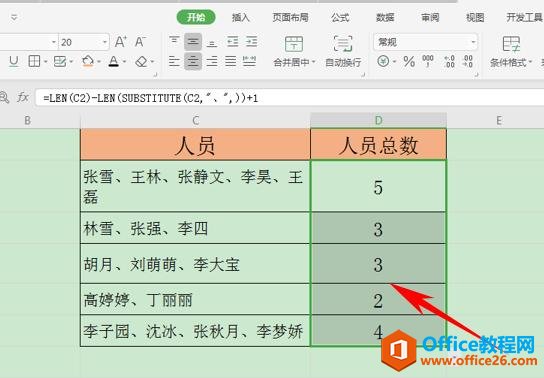Open the 常规 number format dropdown
The image size is (544, 378).
click(473, 42)
